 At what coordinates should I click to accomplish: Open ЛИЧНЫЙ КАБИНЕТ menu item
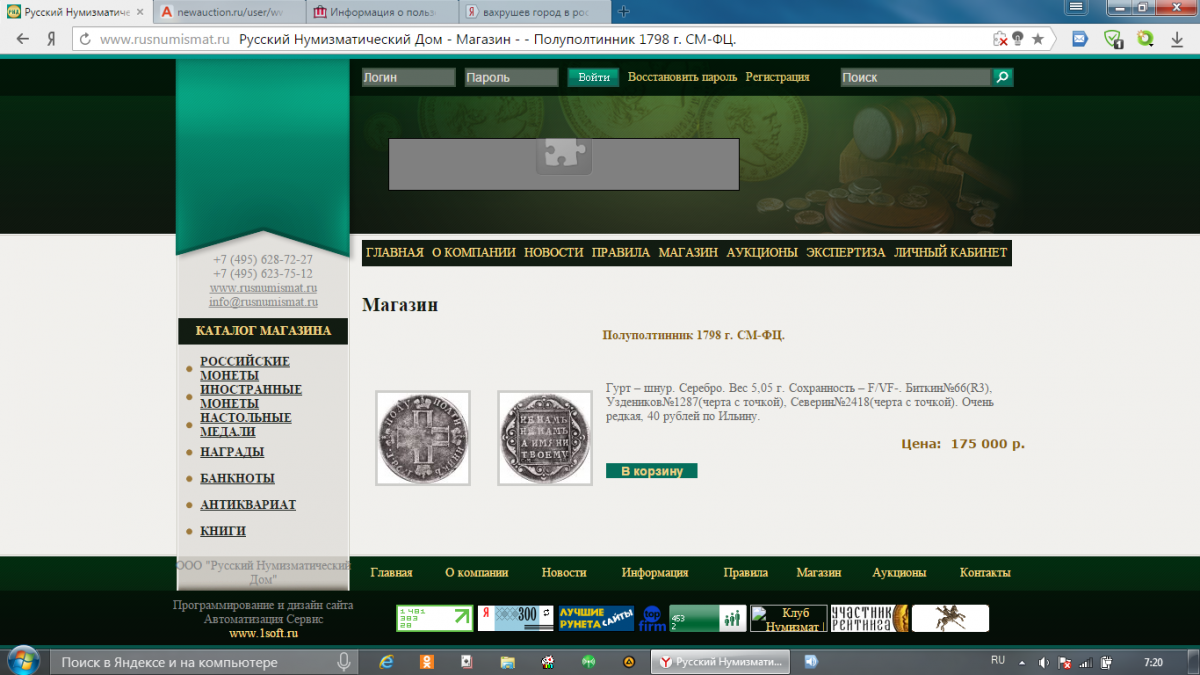[950, 253]
